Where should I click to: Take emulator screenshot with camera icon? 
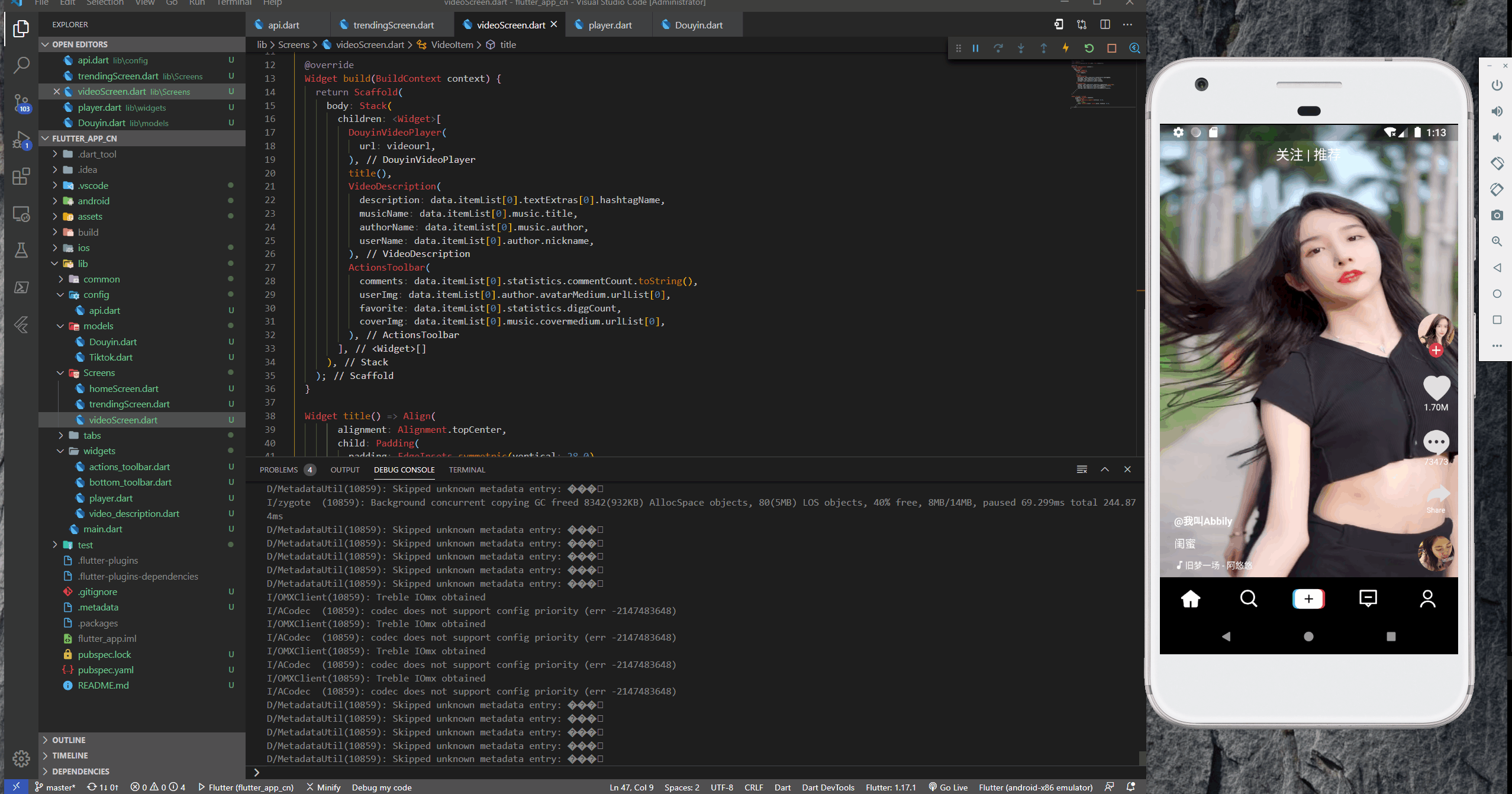click(1497, 216)
